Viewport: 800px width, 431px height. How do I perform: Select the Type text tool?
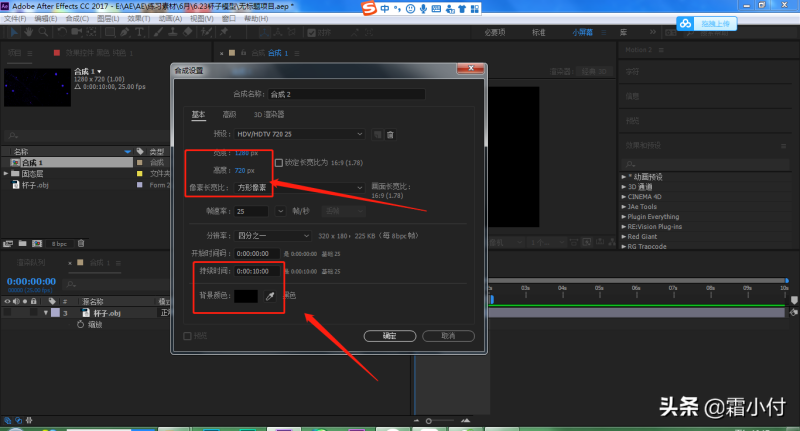139,32
